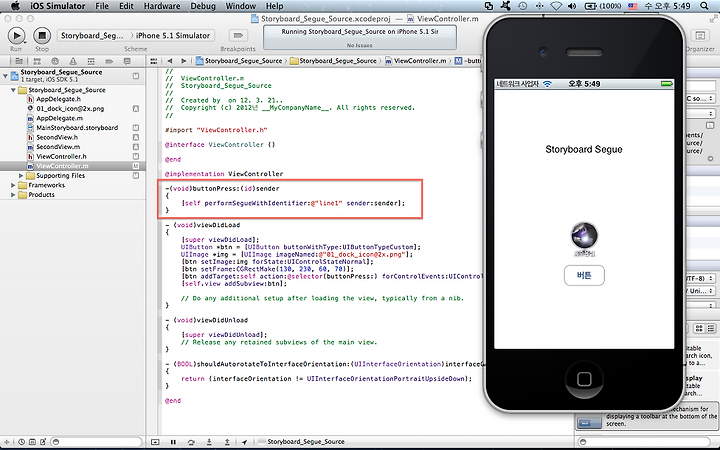Hide the debug area toggle

[155, 442]
